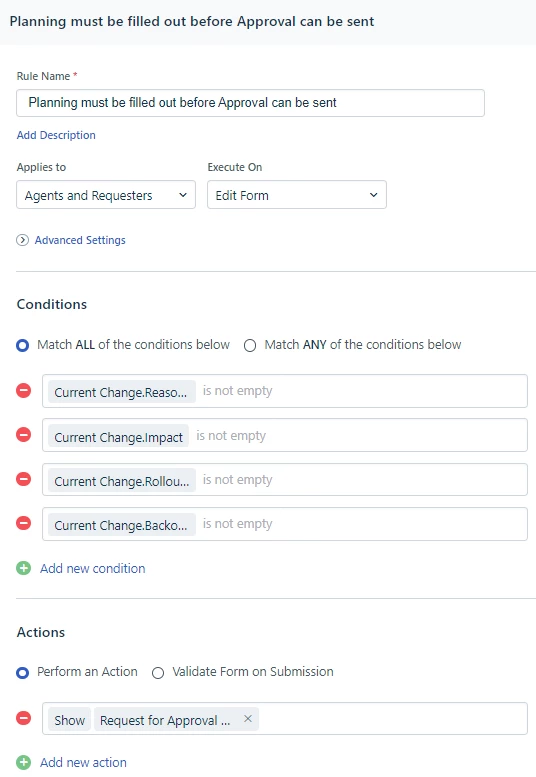The image size is (536, 777).
Task: Select Match ALL of the conditions
Action: (22, 345)
